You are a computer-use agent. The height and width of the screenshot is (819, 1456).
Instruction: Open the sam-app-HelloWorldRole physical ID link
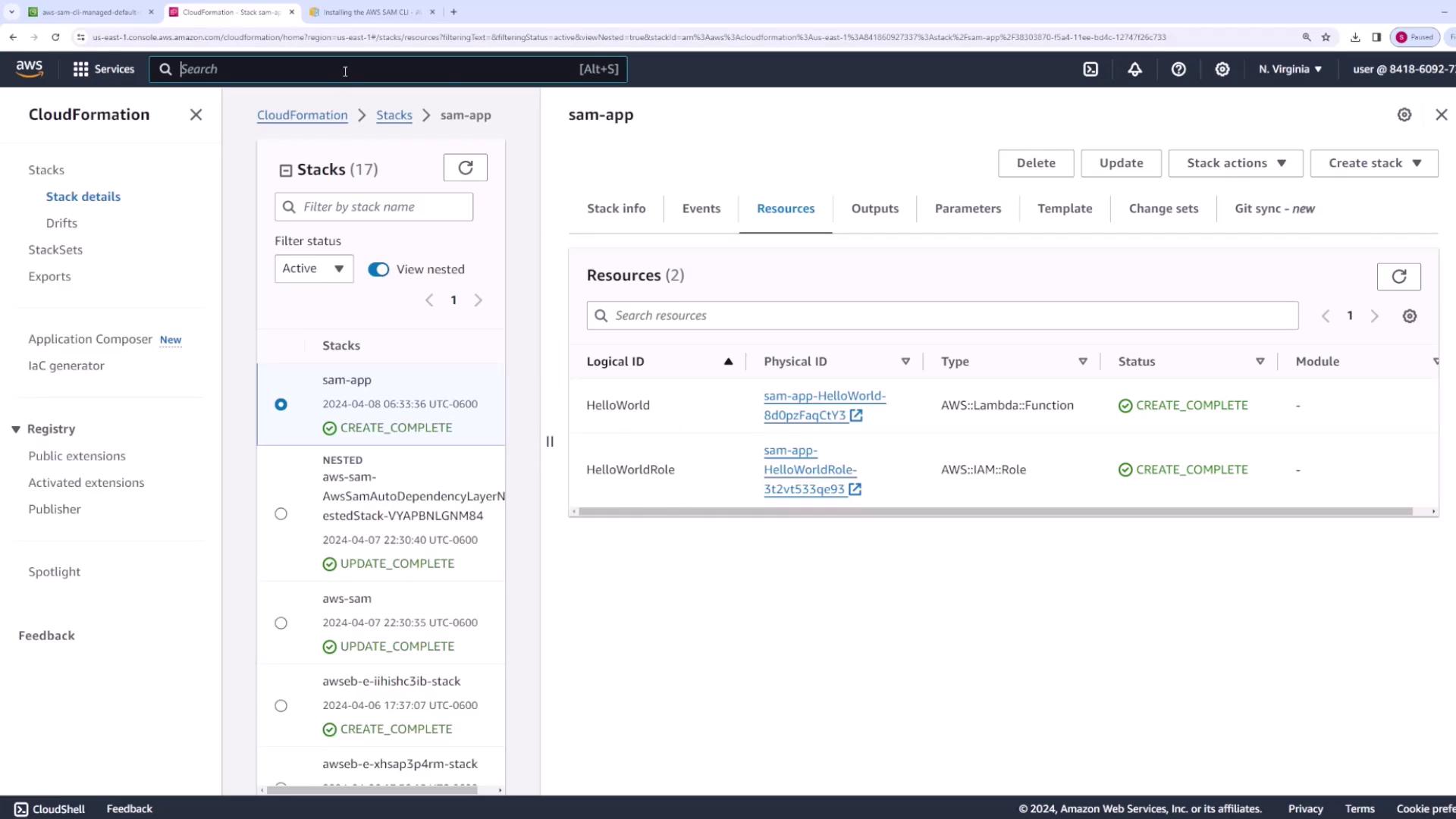(809, 469)
